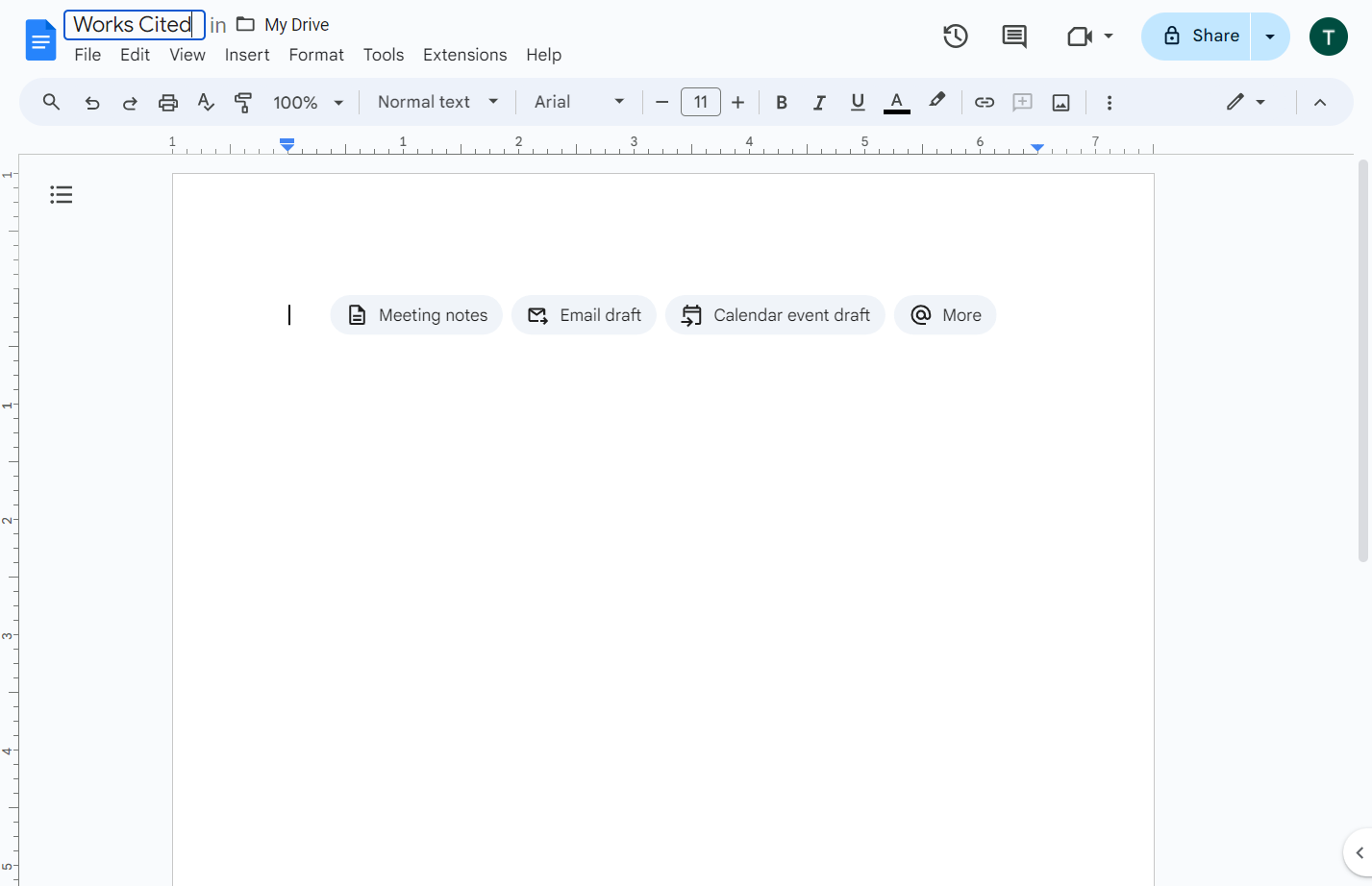1372x886 pixels.
Task: Open the Insert menu
Action: (247, 55)
